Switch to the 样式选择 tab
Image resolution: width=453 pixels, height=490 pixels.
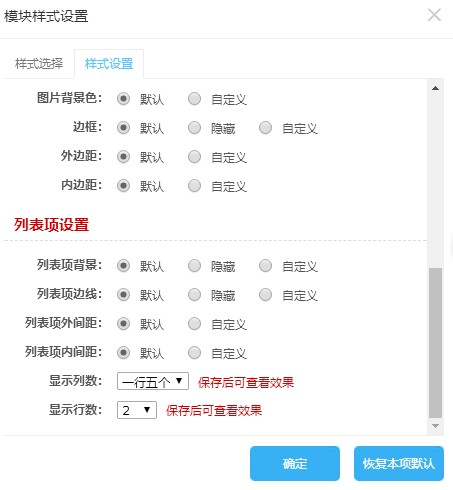click(x=39, y=64)
